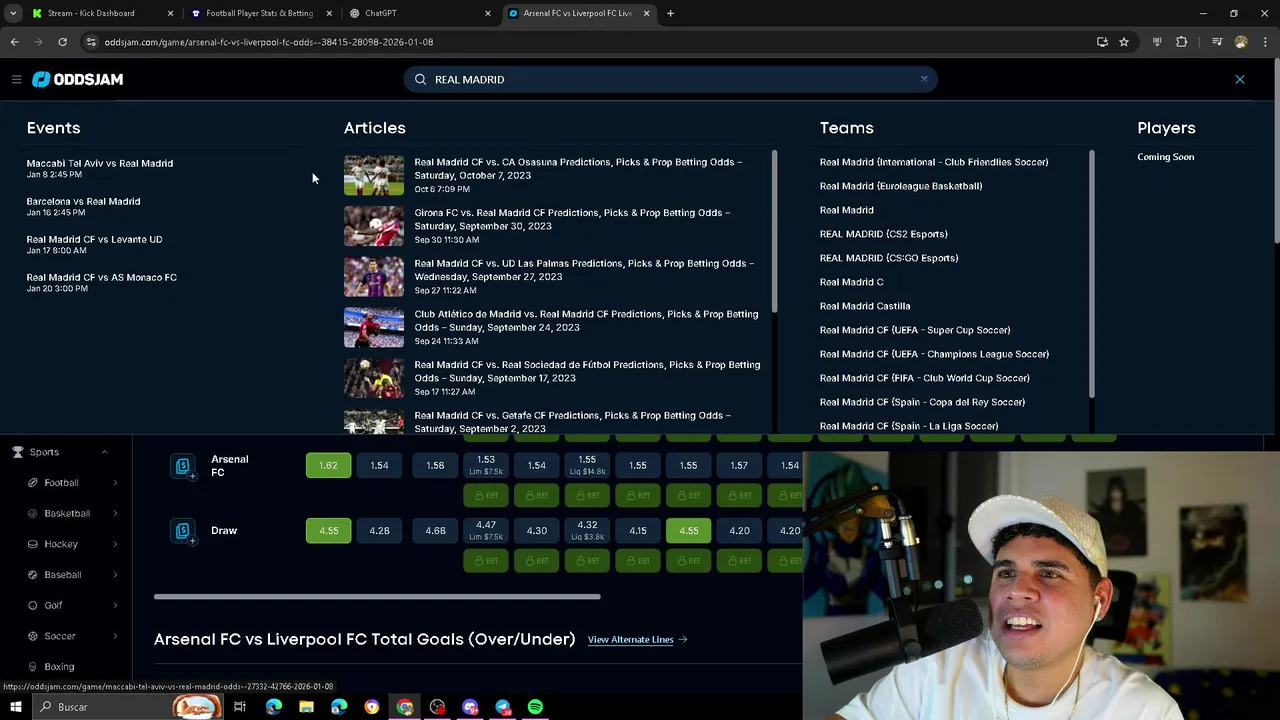Screen dimensions: 1280x720
Task: Click Arsenal FC 1.53 limit odds cell
Action: pos(486,465)
